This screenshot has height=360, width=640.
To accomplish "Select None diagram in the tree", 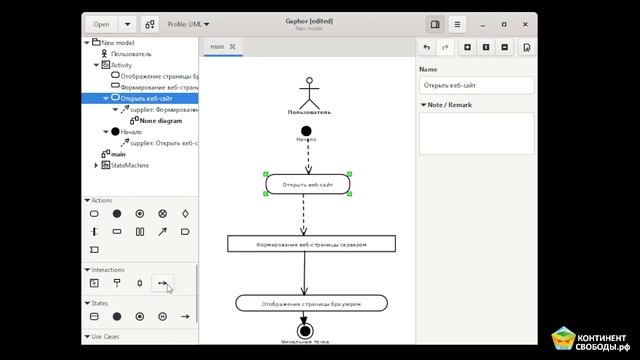I will (160, 121).
